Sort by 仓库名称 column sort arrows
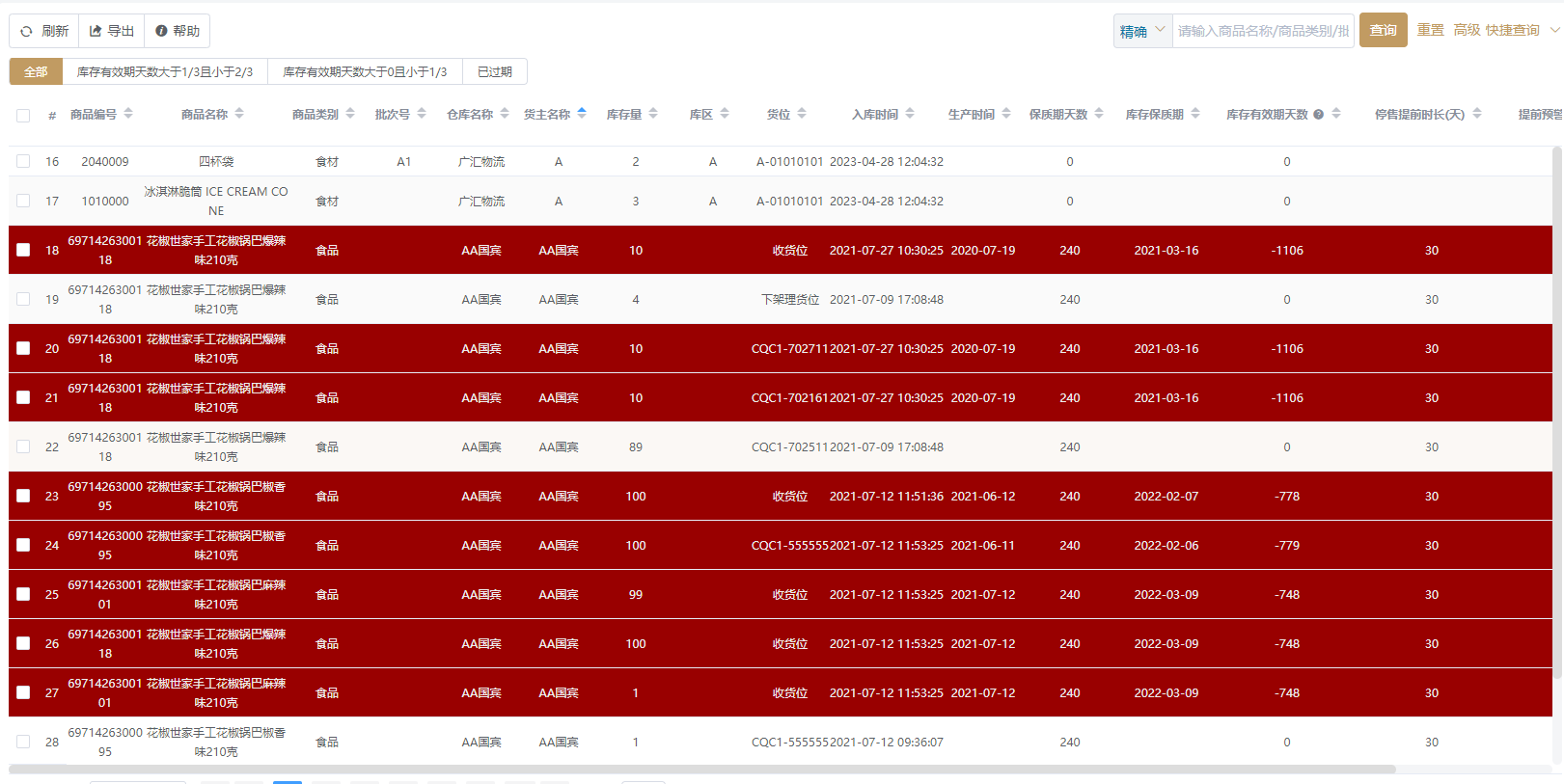1564x784 pixels. [505, 114]
